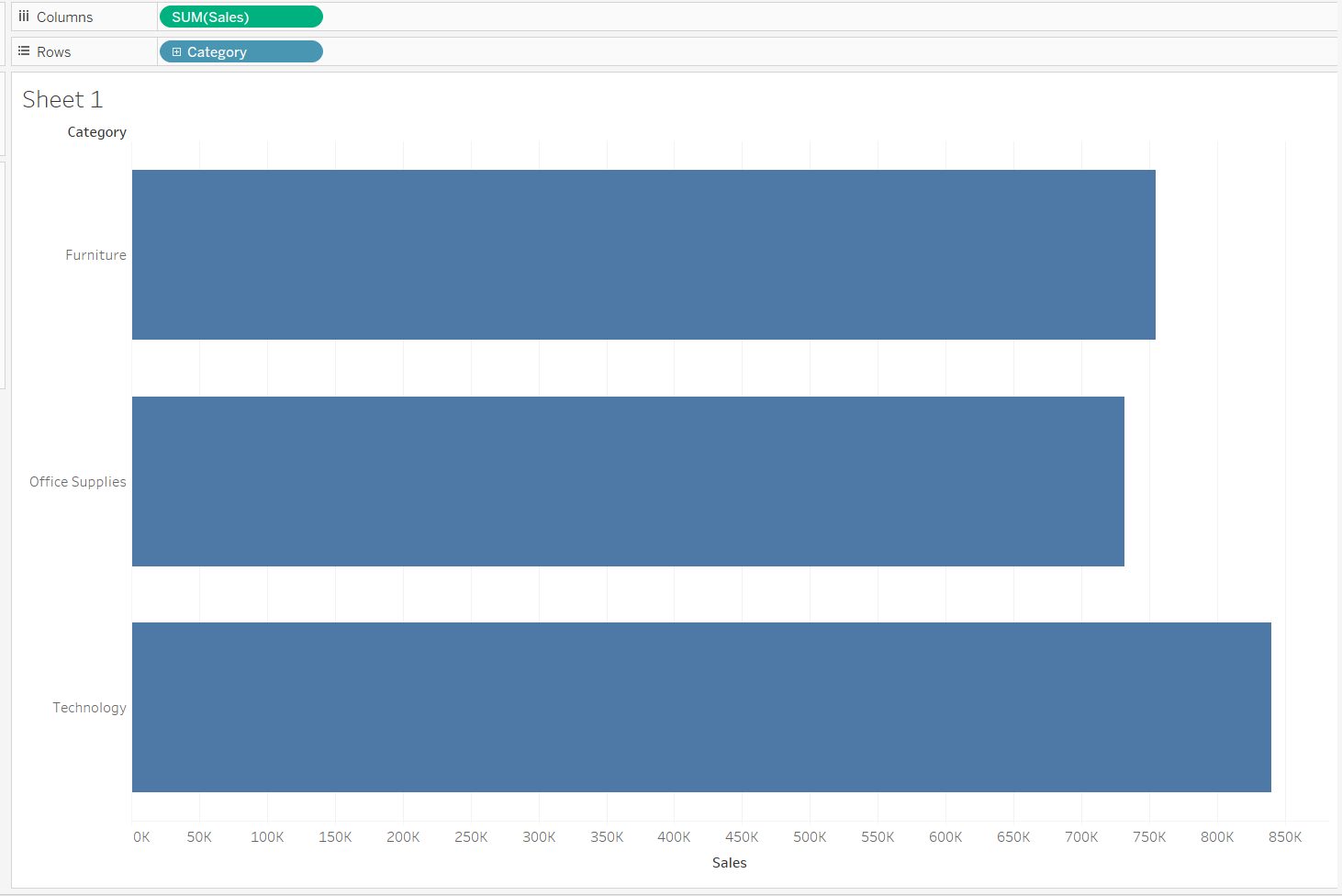Click the Columns shelf icon
This screenshot has height=896, width=1342.
click(23, 17)
